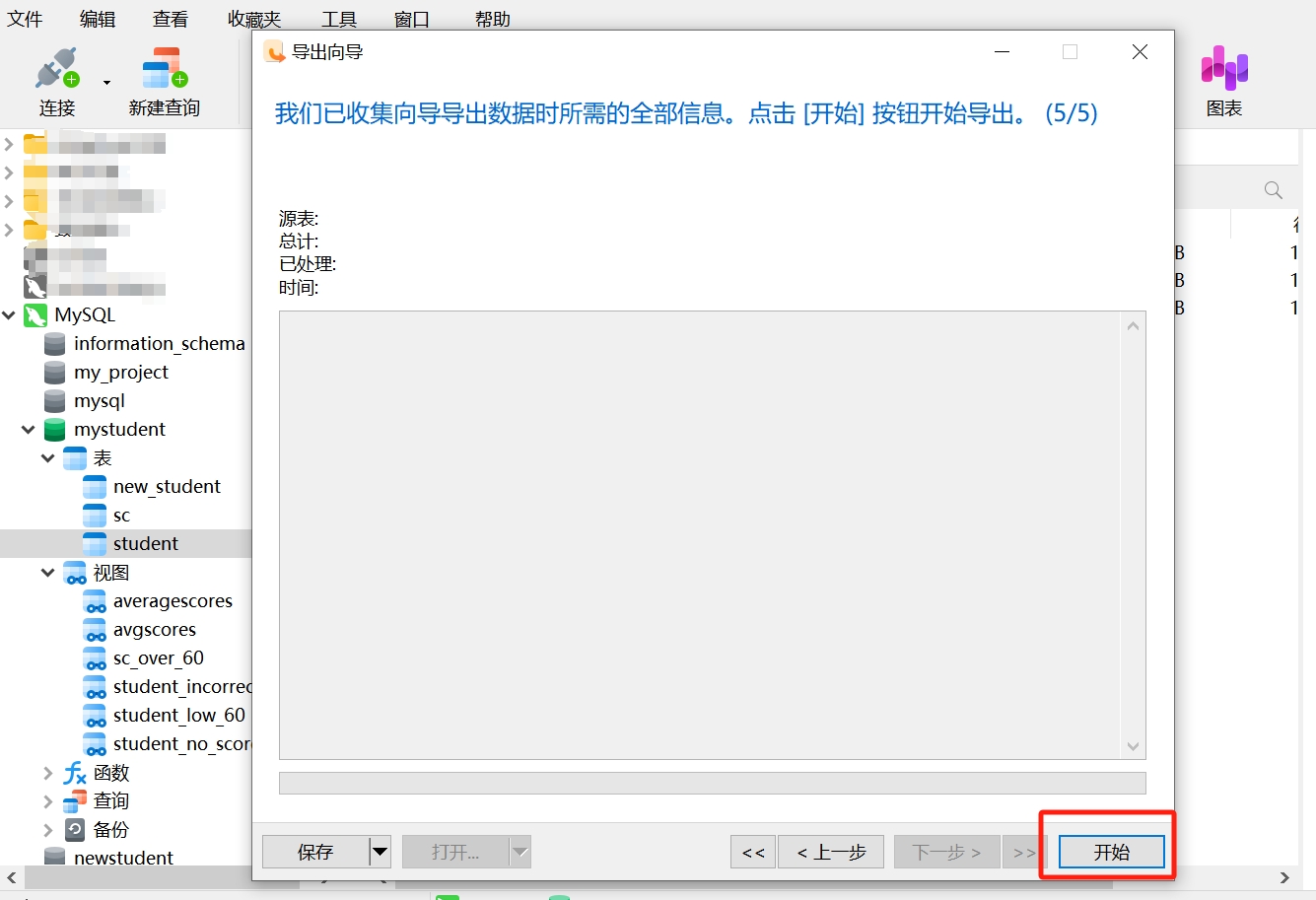Open the Connection dropdown arrow
1316x900 pixels.
tap(106, 83)
